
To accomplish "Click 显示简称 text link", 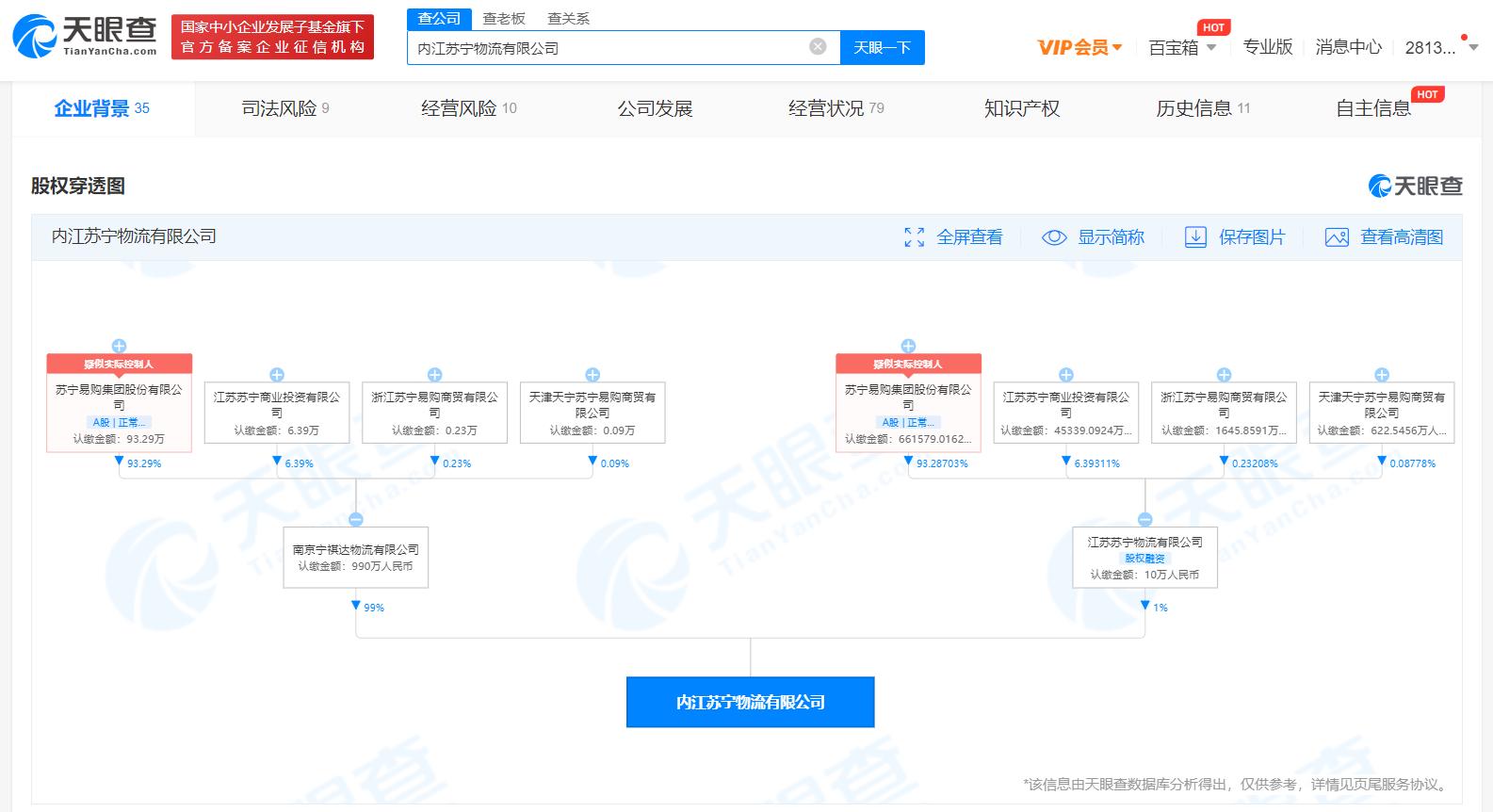I will 1111,237.
